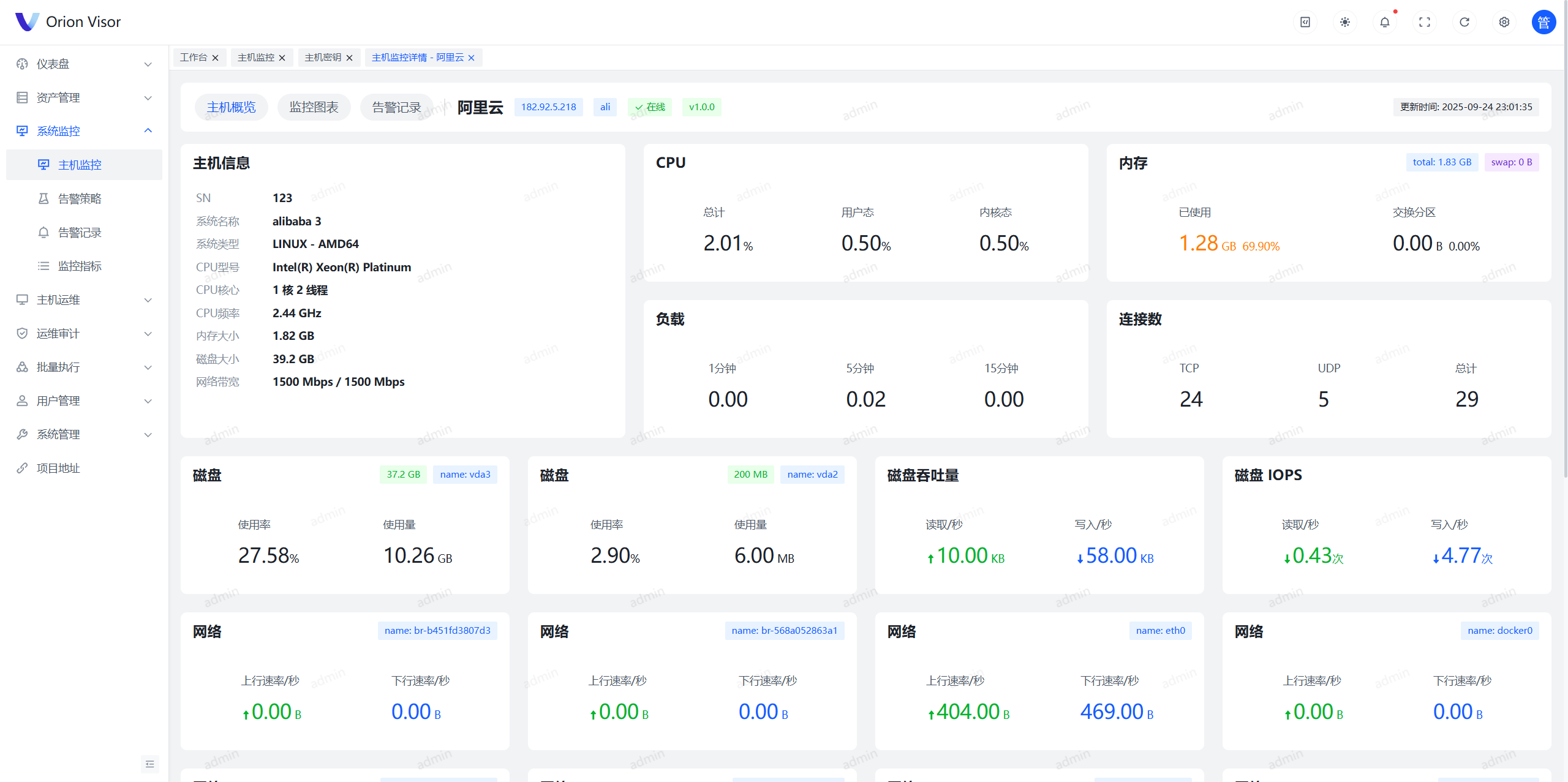Open 监控指标 in the sidebar
The width and height of the screenshot is (1568, 782).
pyautogui.click(x=80, y=266)
